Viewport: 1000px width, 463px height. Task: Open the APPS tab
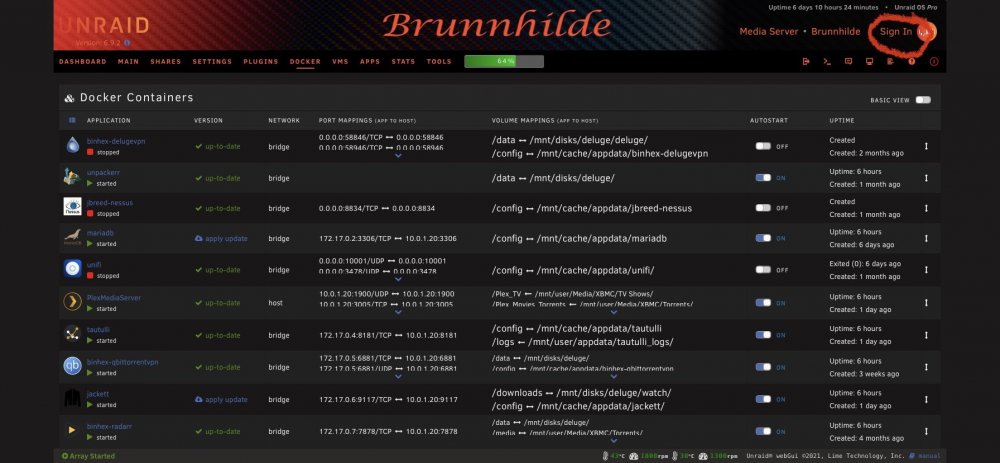click(370, 62)
